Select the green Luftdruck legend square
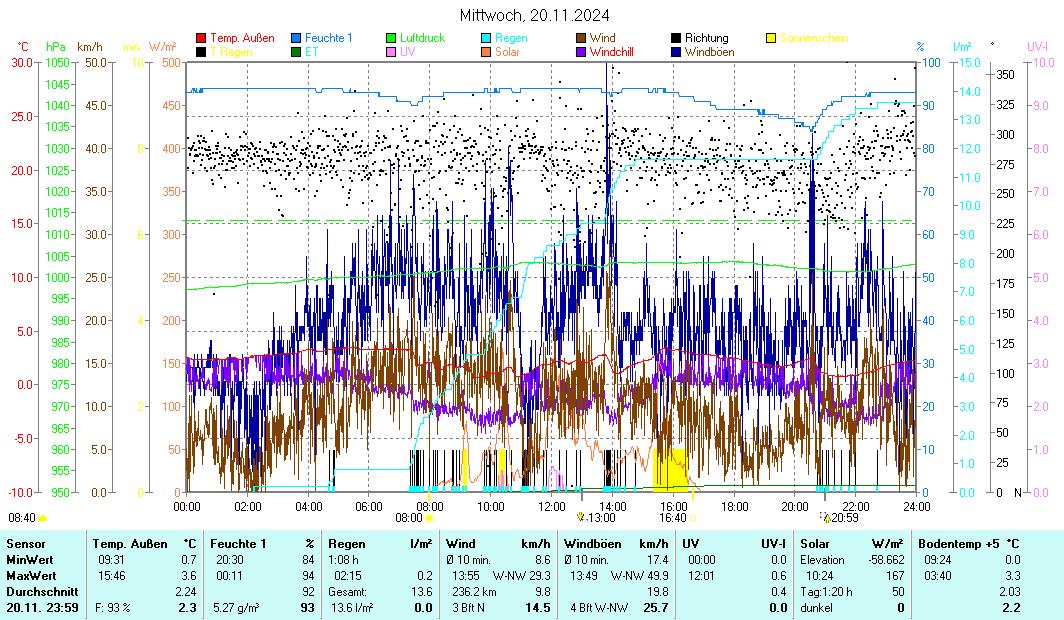 (391, 38)
